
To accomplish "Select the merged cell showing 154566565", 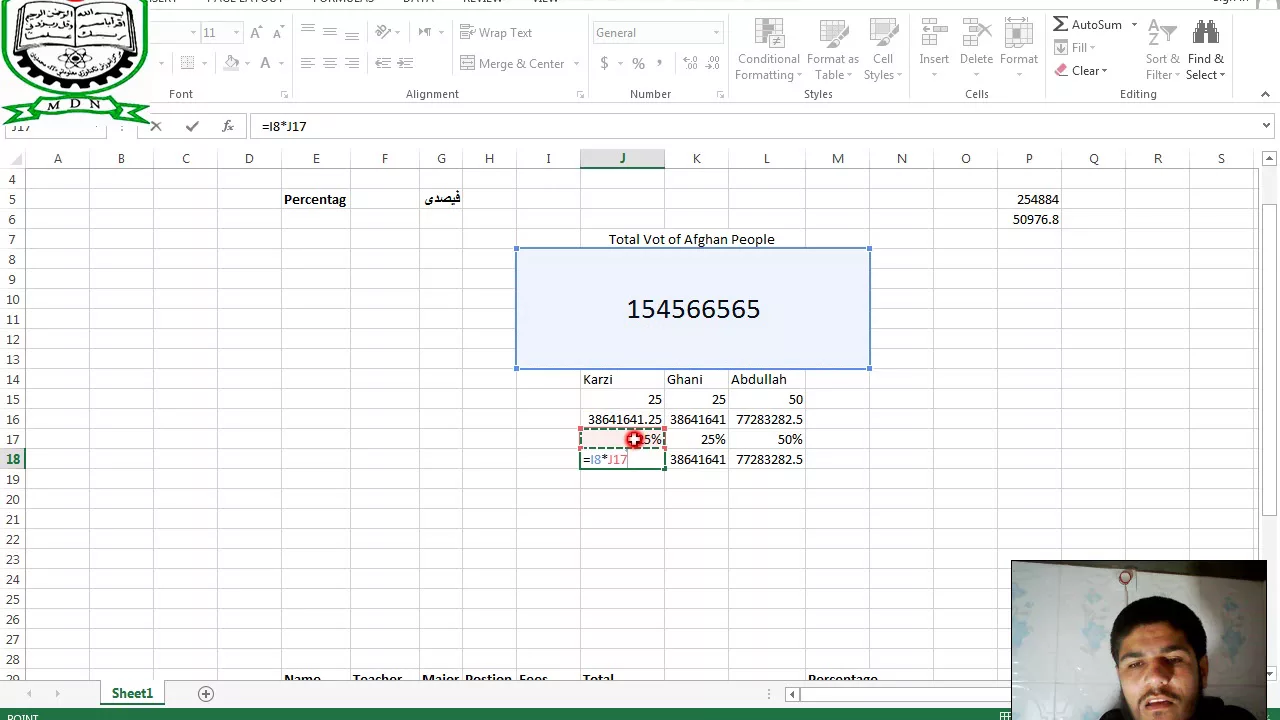I will point(693,309).
